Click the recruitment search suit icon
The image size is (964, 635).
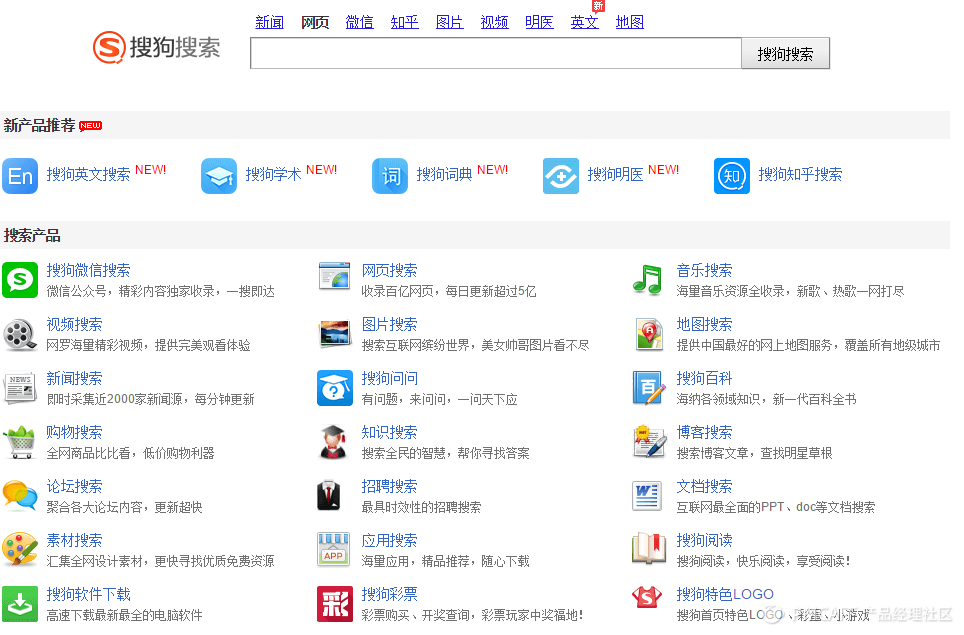(330, 496)
